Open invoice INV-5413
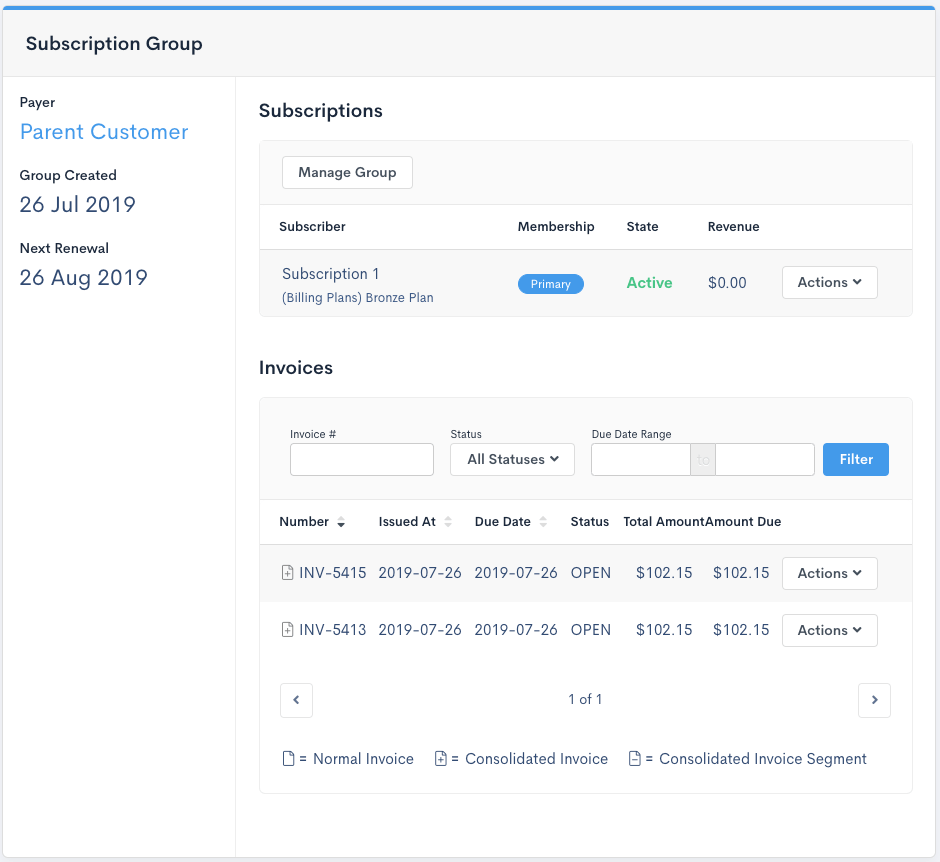 point(333,630)
